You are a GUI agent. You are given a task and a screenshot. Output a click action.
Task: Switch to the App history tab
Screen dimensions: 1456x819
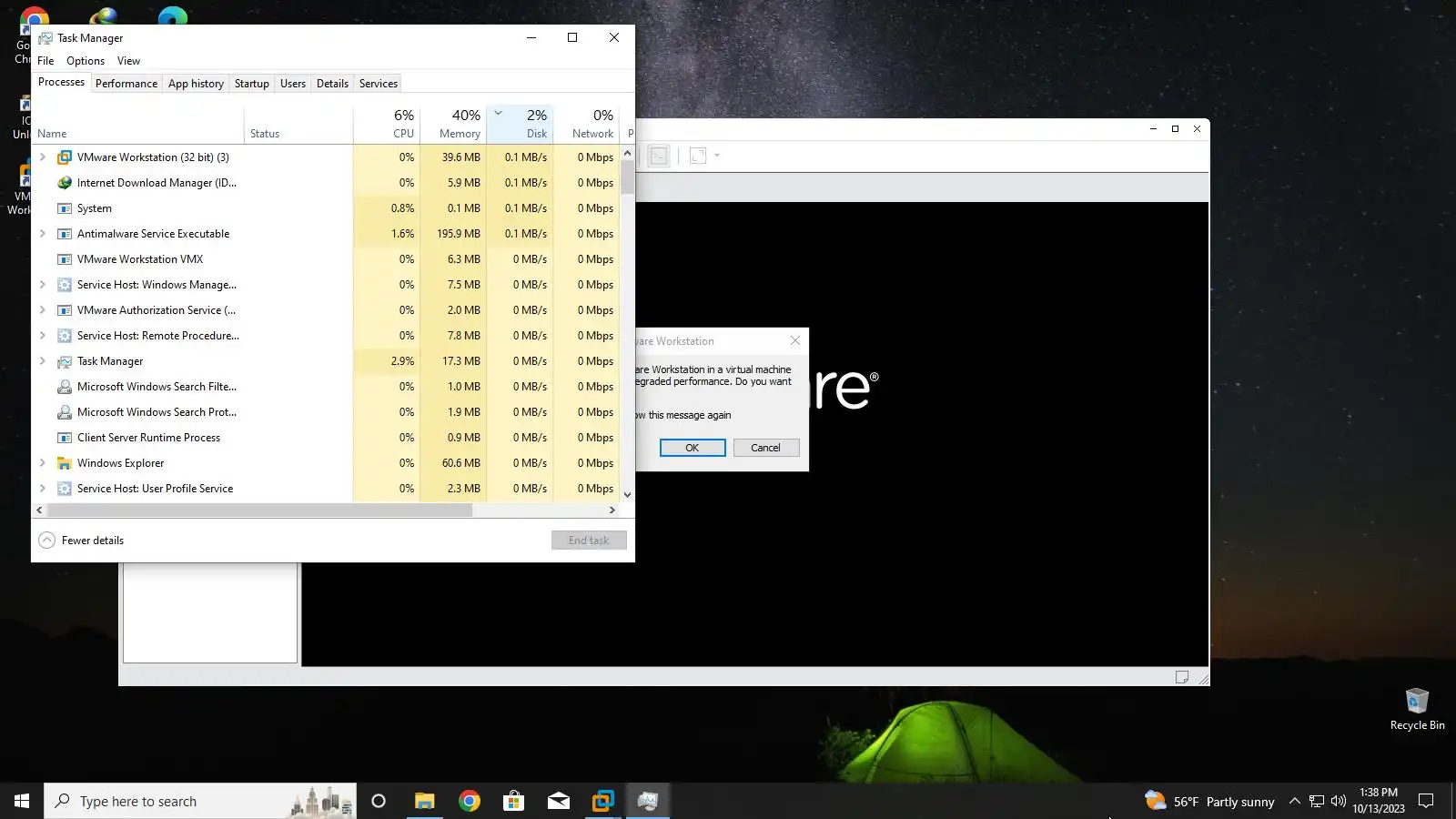196,84
